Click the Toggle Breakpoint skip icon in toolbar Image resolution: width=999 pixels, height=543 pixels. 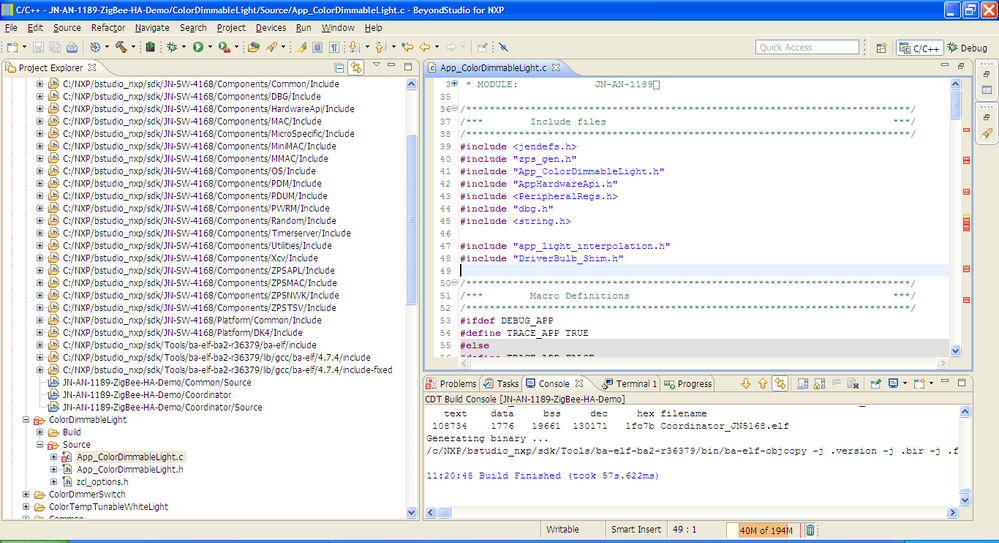click(503, 47)
